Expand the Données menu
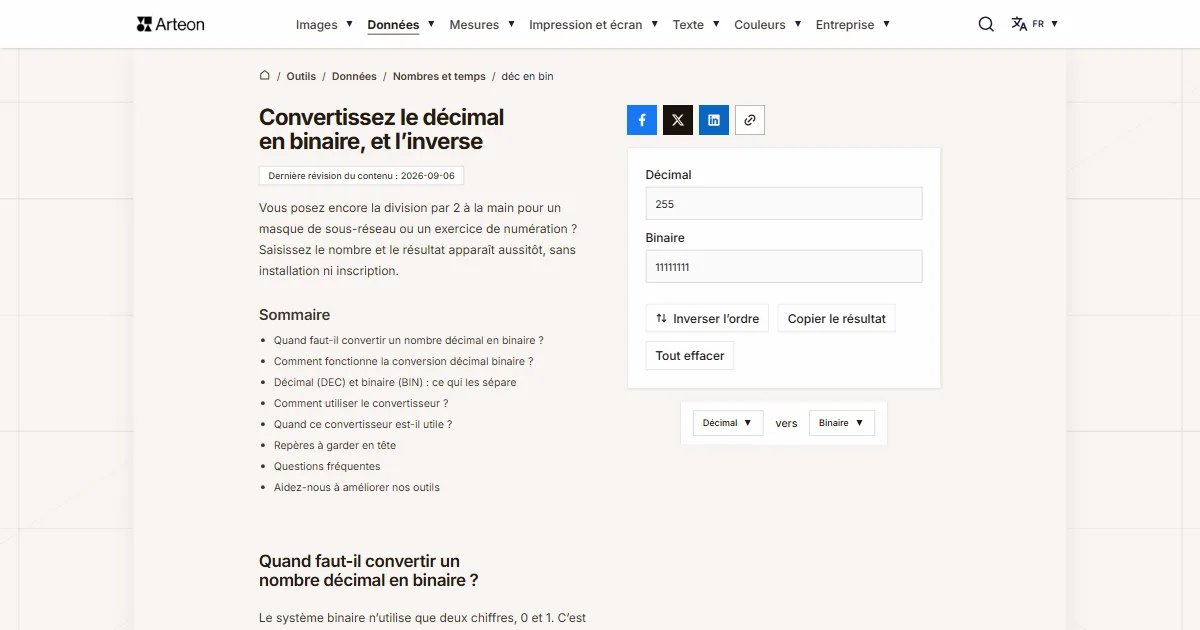1200x630 pixels. tap(401, 24)
